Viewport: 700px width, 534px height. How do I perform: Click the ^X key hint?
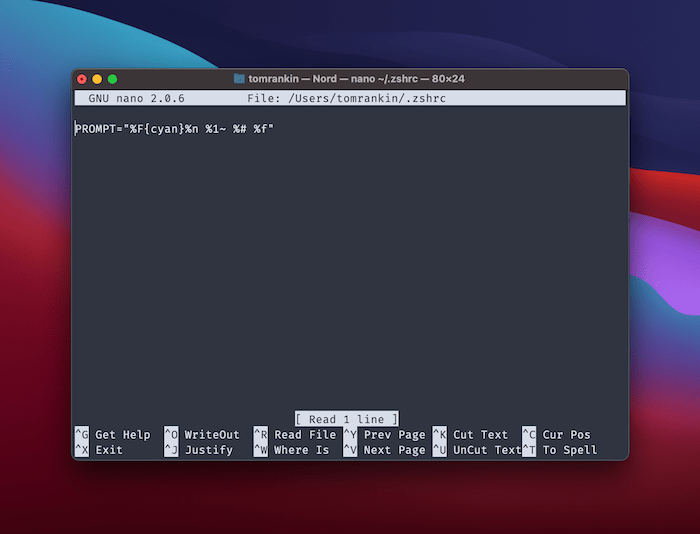82,450
